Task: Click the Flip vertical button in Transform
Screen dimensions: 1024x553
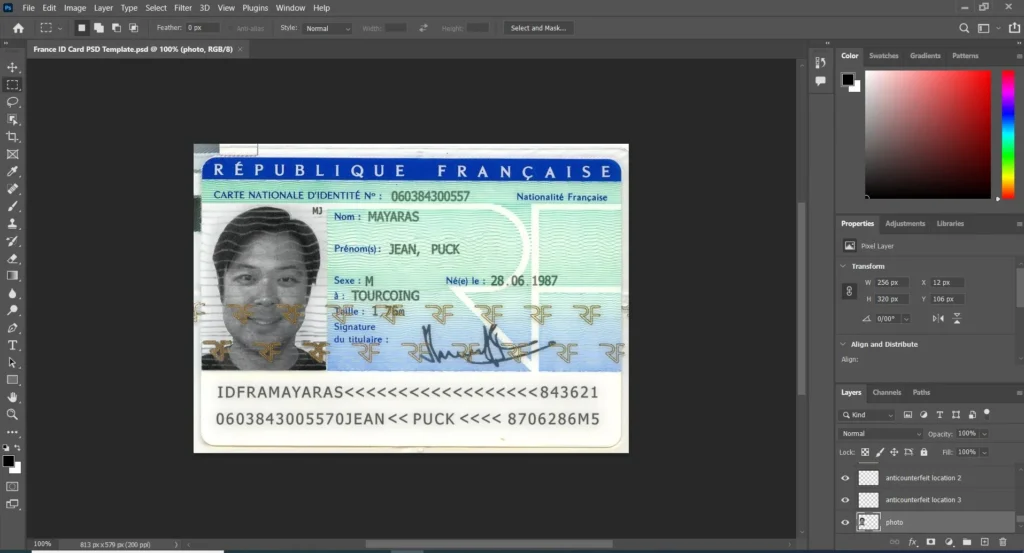Action: (957, 319)
